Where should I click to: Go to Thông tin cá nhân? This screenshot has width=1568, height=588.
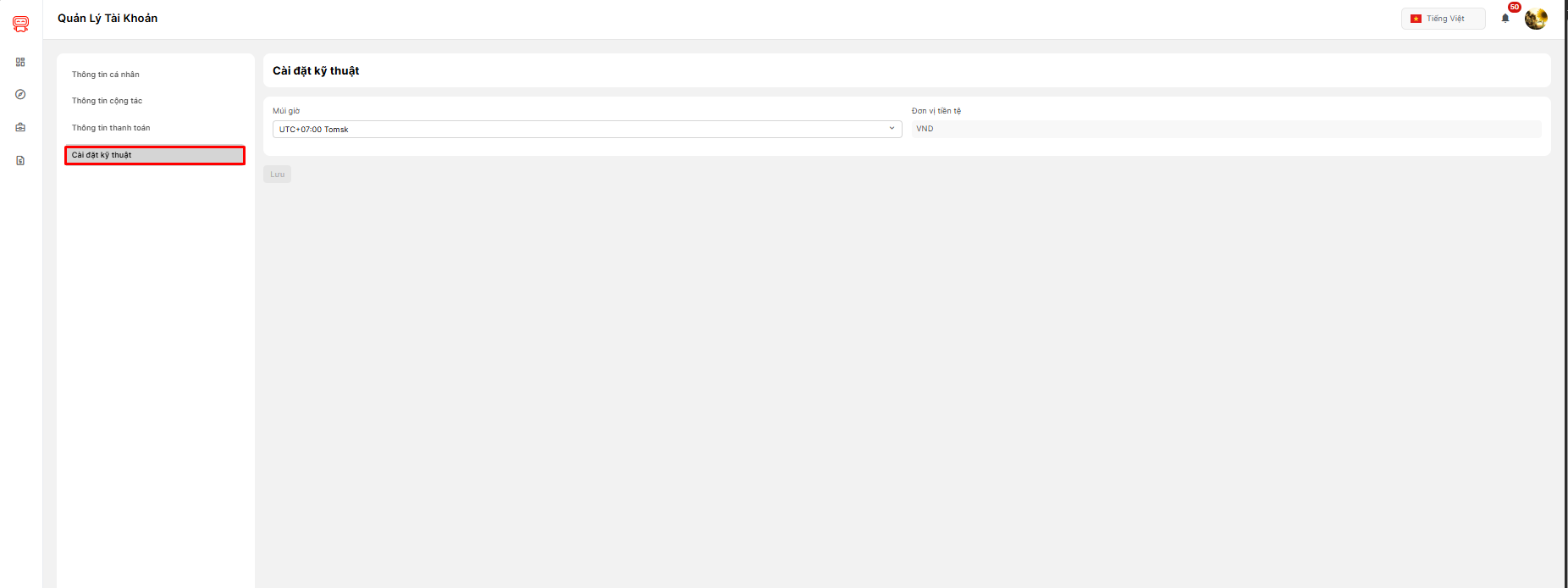pyautogui.click(x=106, y=75)
